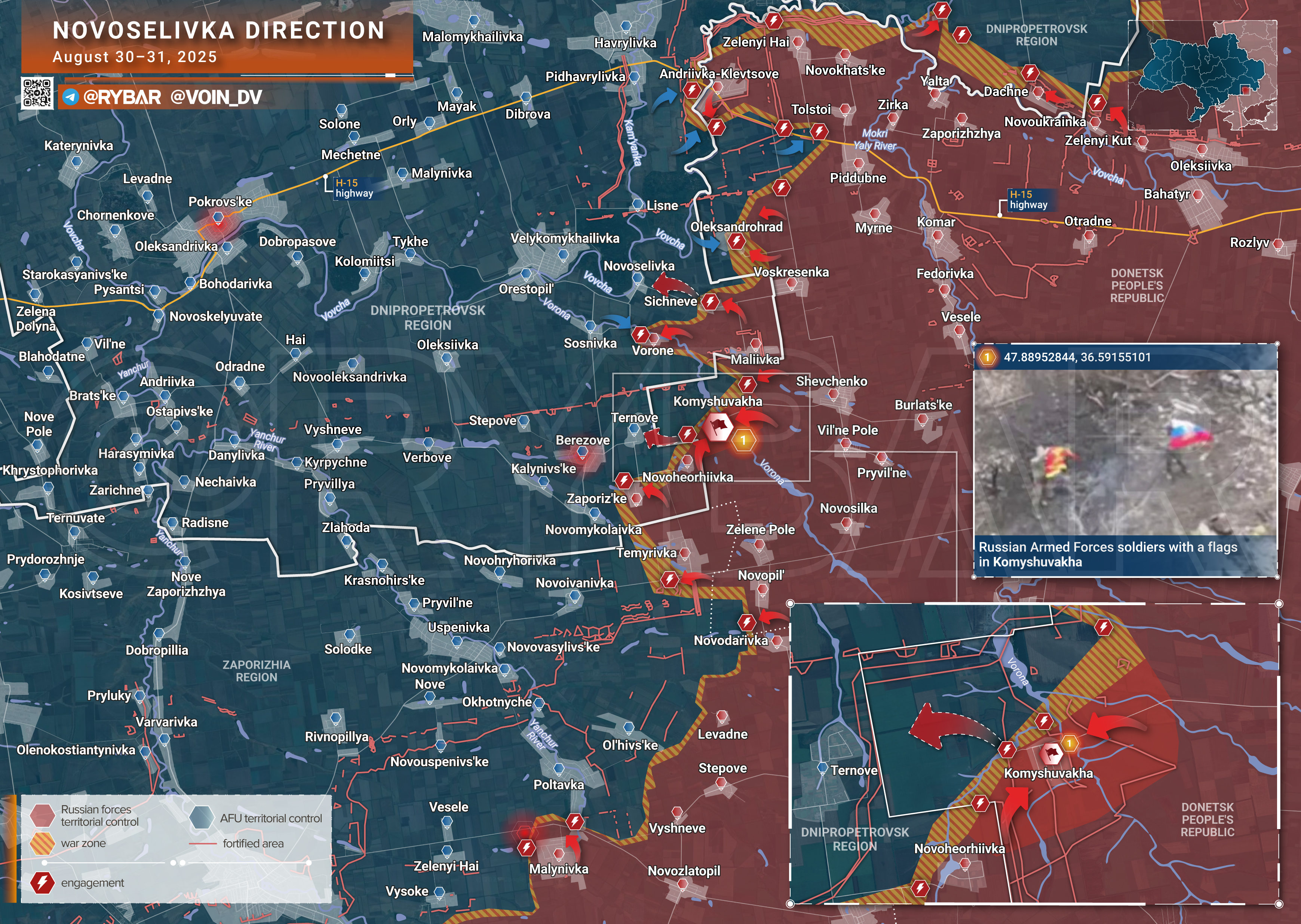
Task: Click the engagement icon above Novodarivka
Action: (747, 622)
